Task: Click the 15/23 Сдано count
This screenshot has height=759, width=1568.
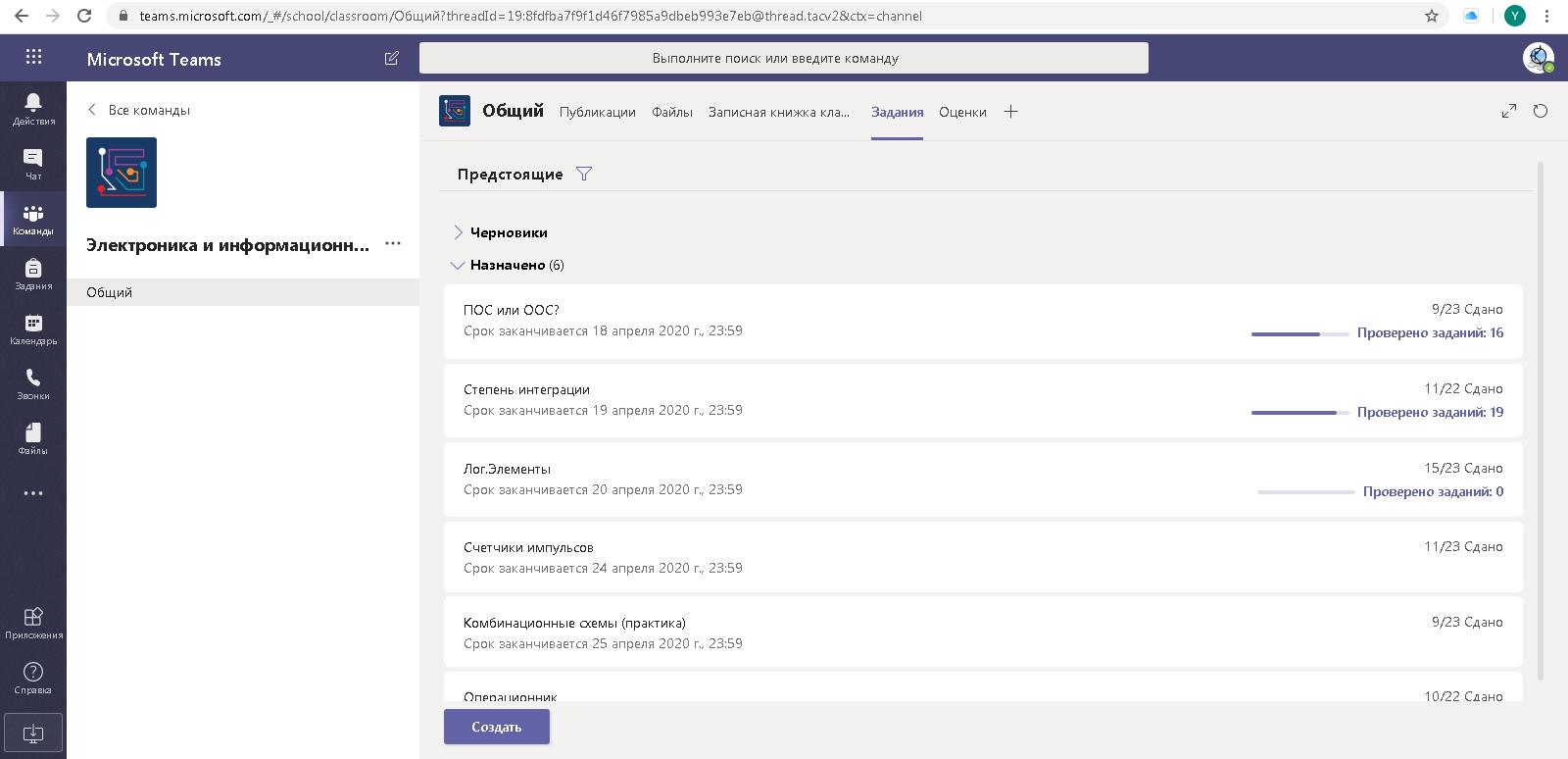Action: (1463, 468)
